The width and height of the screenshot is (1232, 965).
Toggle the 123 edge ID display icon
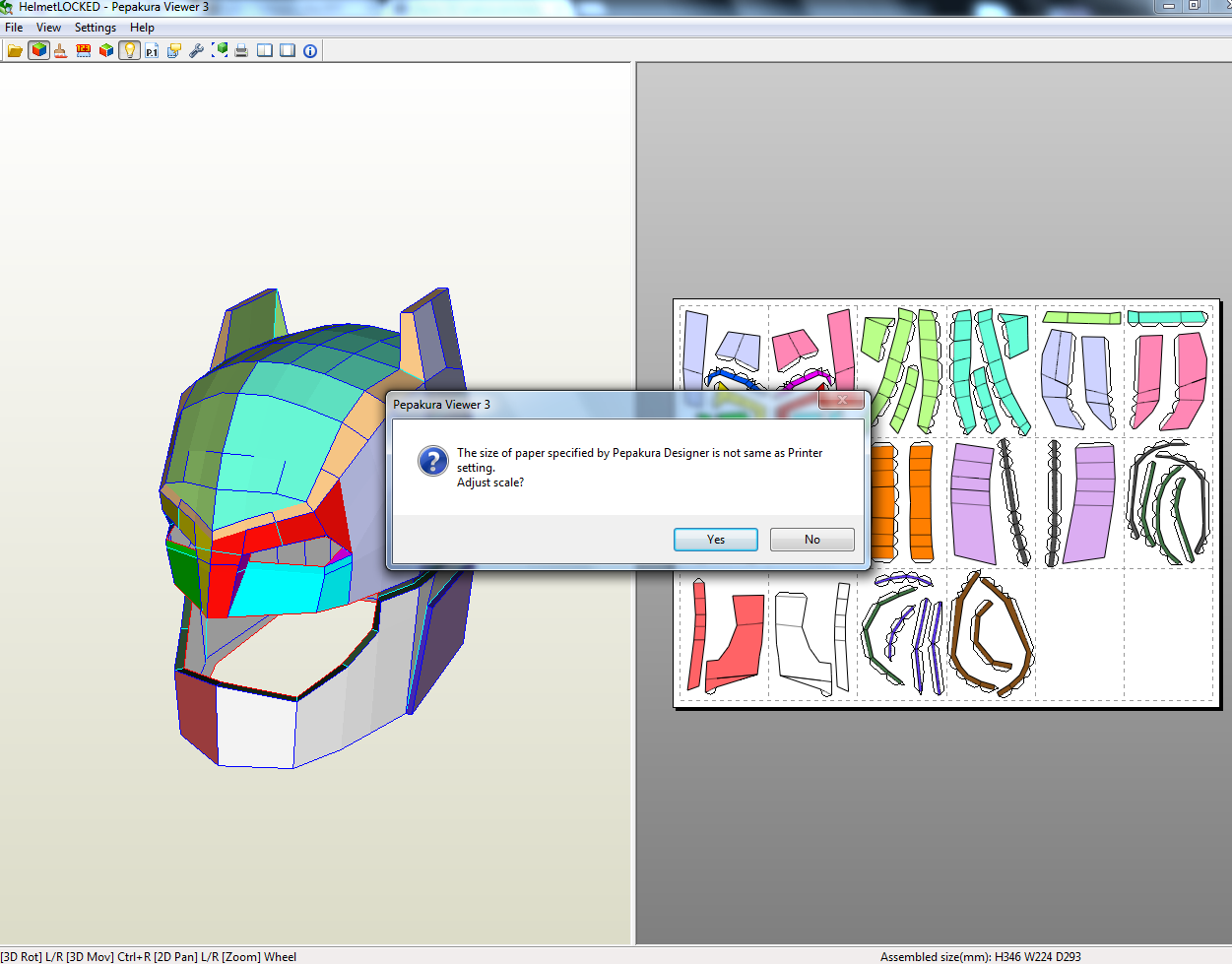pyautogui.click(x=84, y=50)
